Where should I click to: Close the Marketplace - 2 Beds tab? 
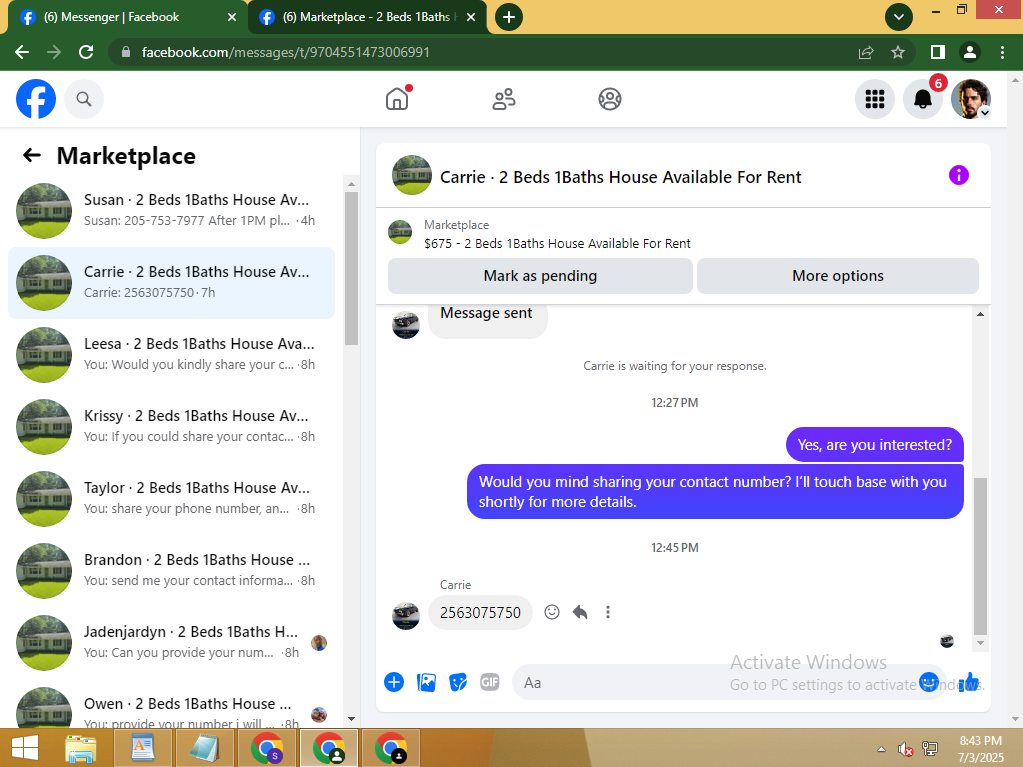[x=472, y=18]
